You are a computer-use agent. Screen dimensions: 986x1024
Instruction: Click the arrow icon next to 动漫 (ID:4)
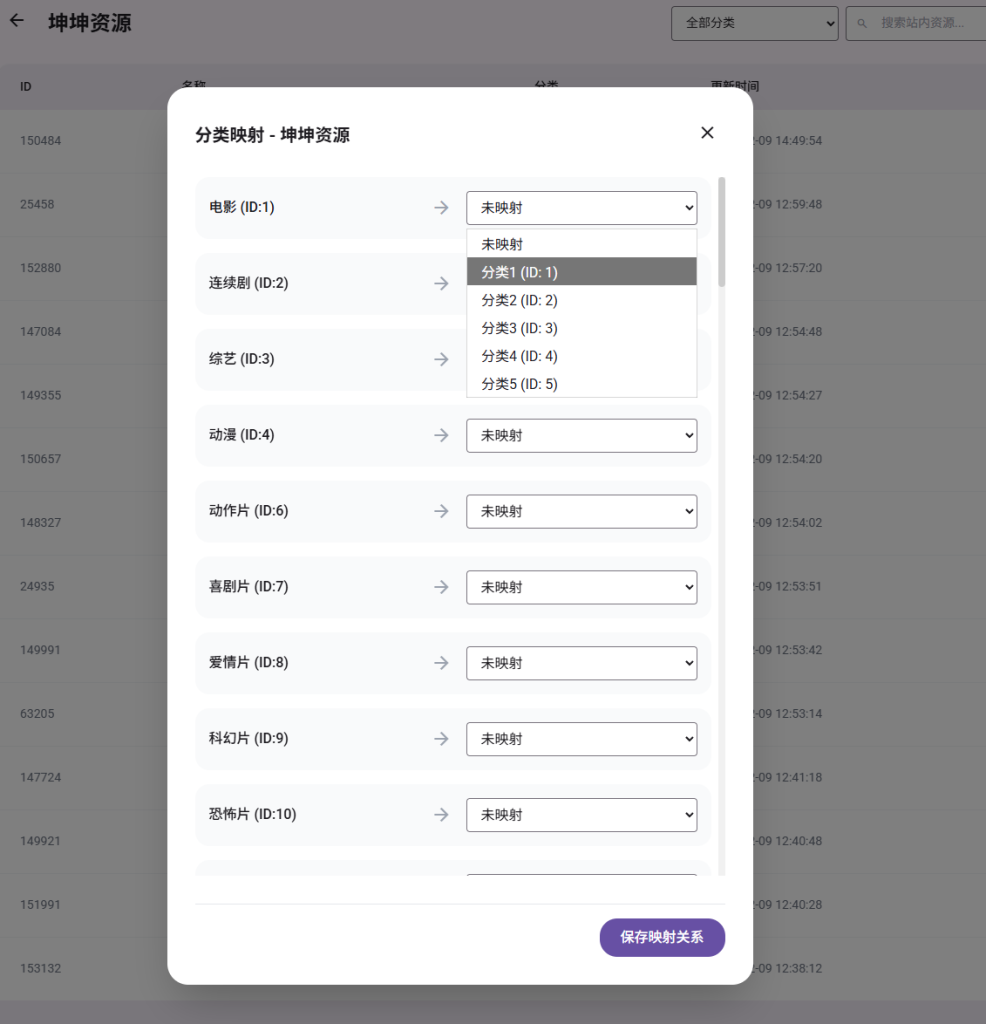[441, 436]
